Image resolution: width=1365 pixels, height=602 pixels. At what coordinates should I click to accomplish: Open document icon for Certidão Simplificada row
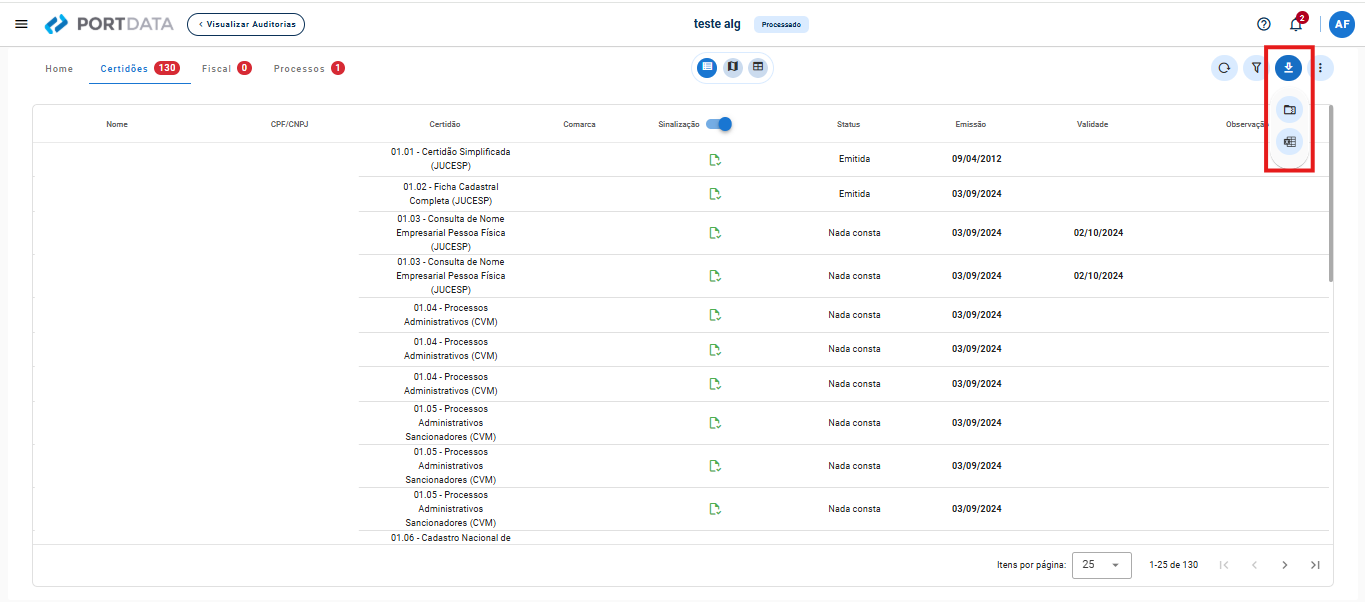716,160
